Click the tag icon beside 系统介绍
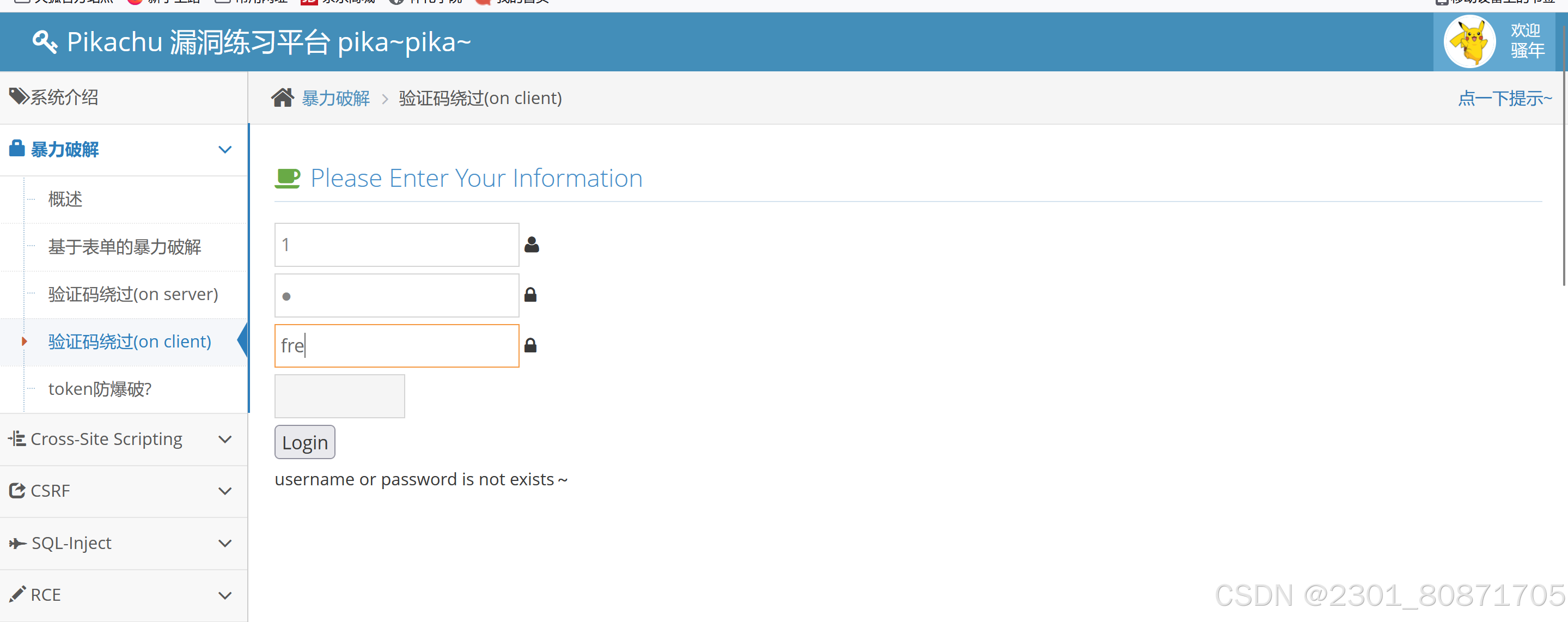The width and height of the screenshot is (1568, 622). click(x=19, y=96)
